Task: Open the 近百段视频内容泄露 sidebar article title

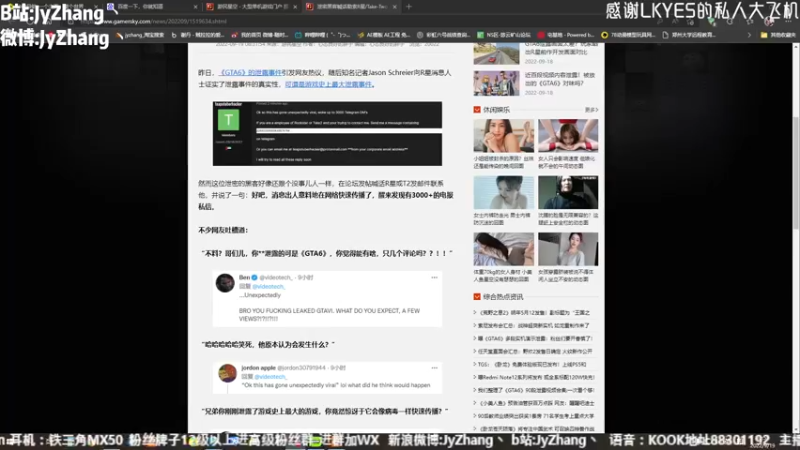Action: (x=560, y=79)
